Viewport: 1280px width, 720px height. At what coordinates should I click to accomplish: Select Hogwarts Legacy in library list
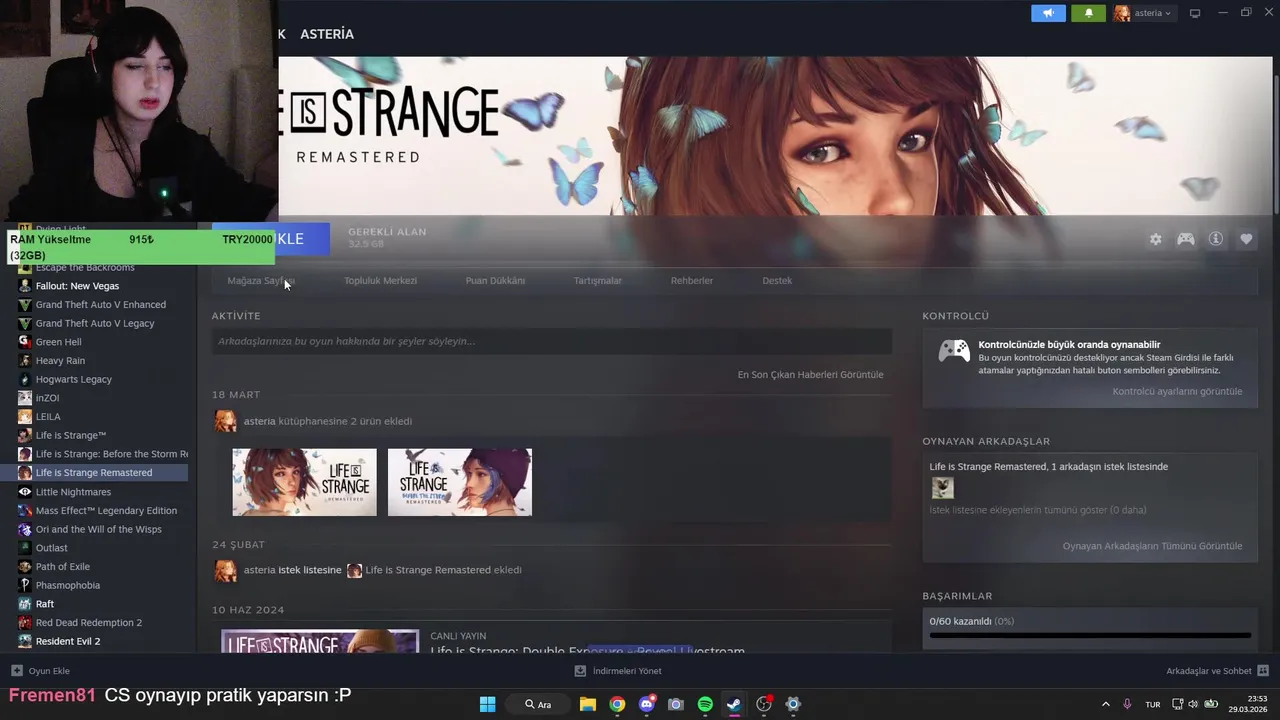[x=73, y=380]
